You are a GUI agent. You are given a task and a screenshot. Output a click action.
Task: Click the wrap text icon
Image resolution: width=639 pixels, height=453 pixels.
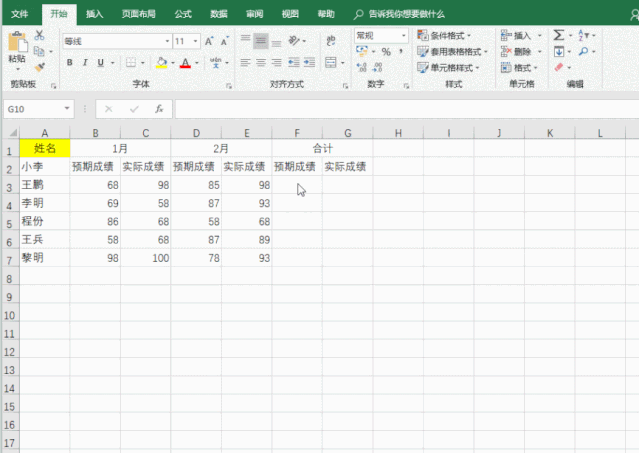point(331,40)
